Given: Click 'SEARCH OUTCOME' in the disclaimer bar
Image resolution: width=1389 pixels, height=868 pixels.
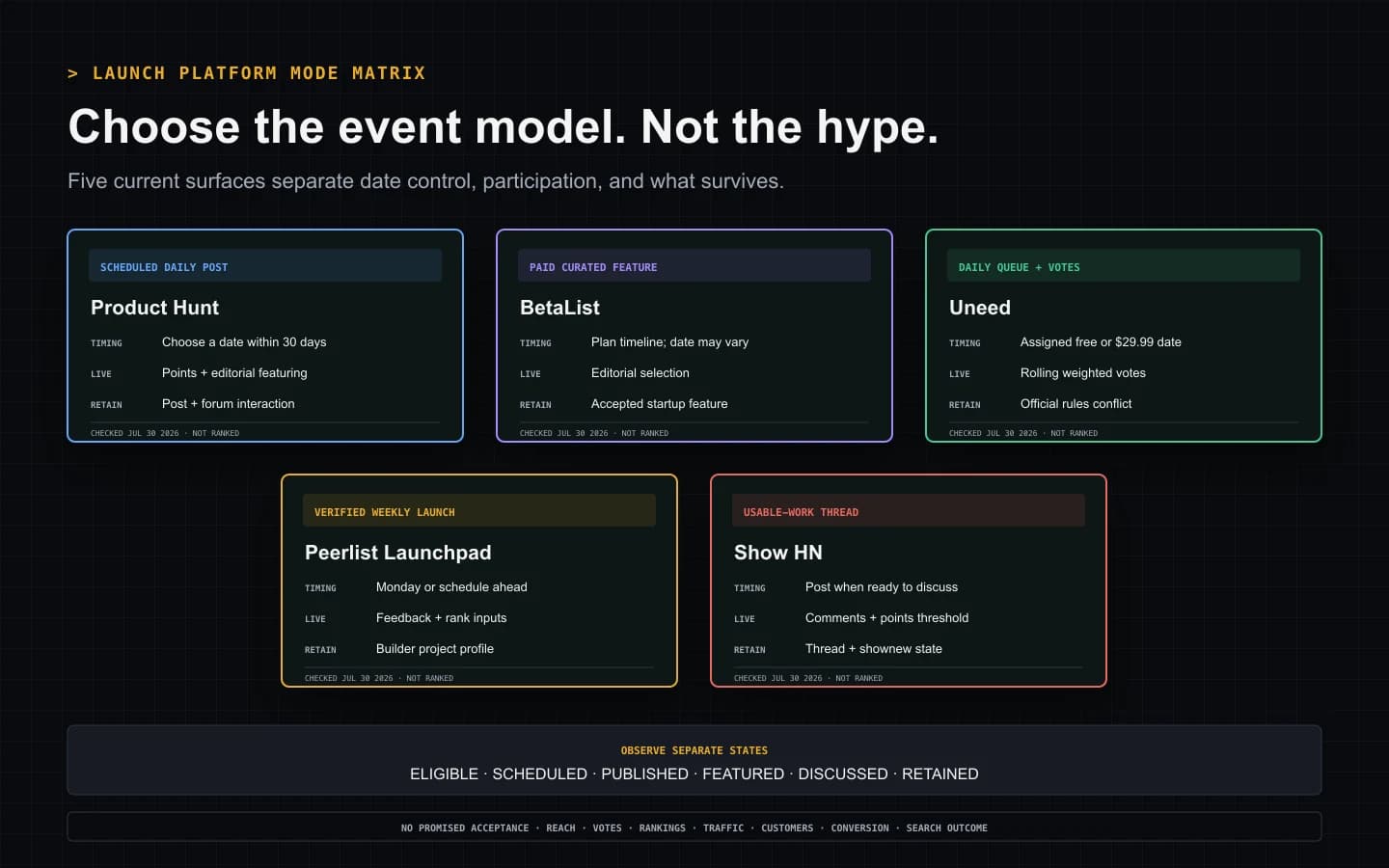Looking at the screenshot, I should point(946,828).
